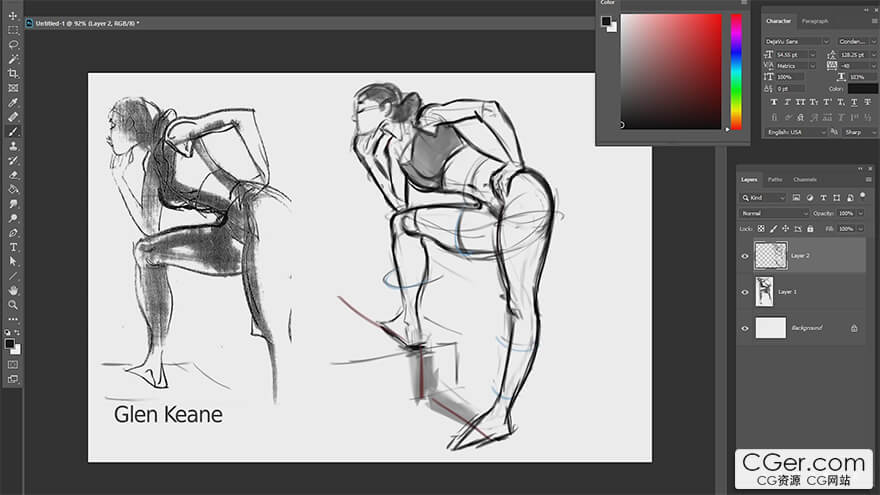Apply Underline text style
The width and height of the screenshot is (880, 495).
(854, 102)
